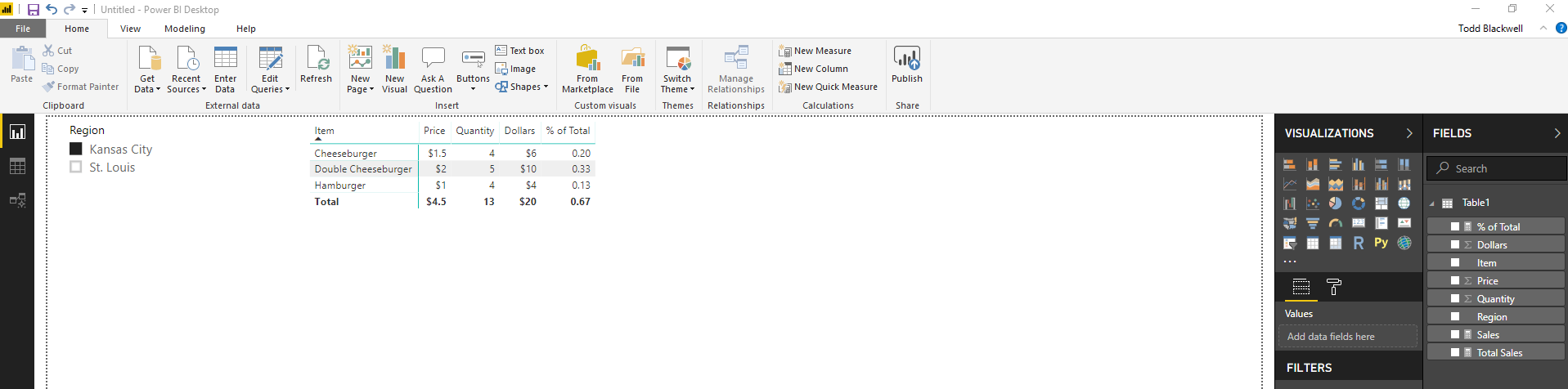Select the Home ribbon tab
Viewport: 1568px width, 389px height.
(x=77, y=29)
